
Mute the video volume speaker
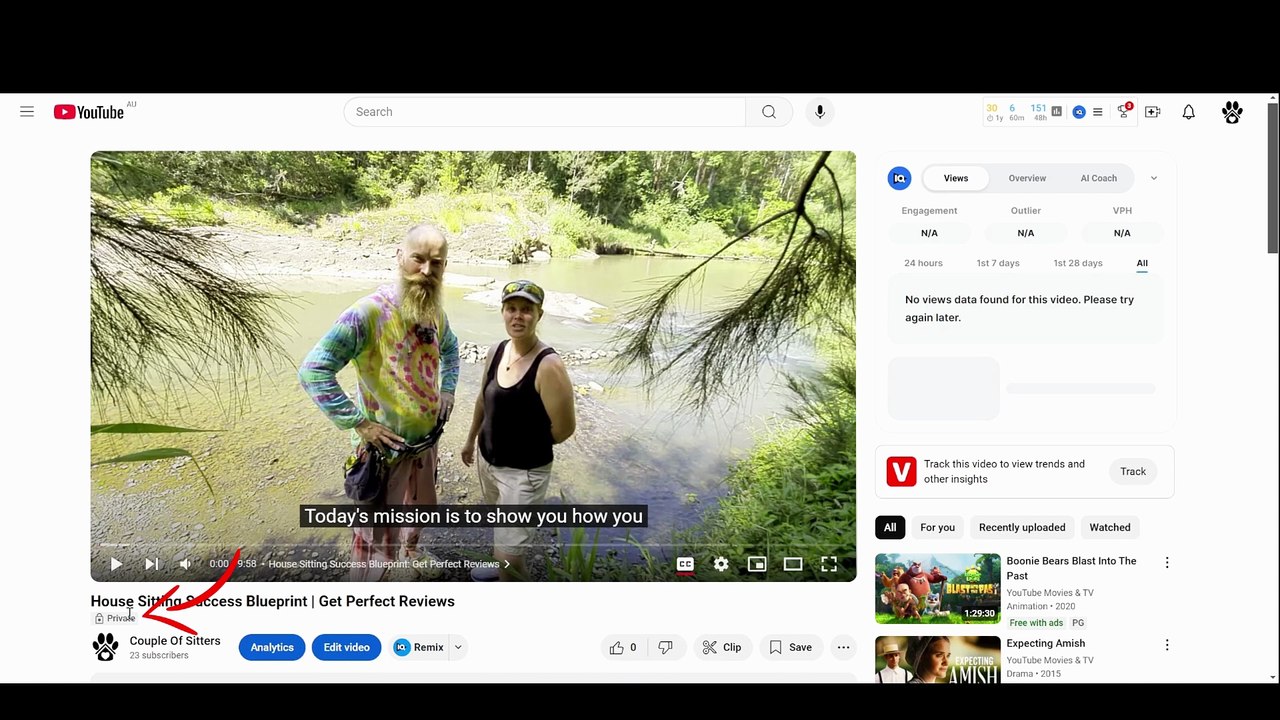[x=185, y=564]
